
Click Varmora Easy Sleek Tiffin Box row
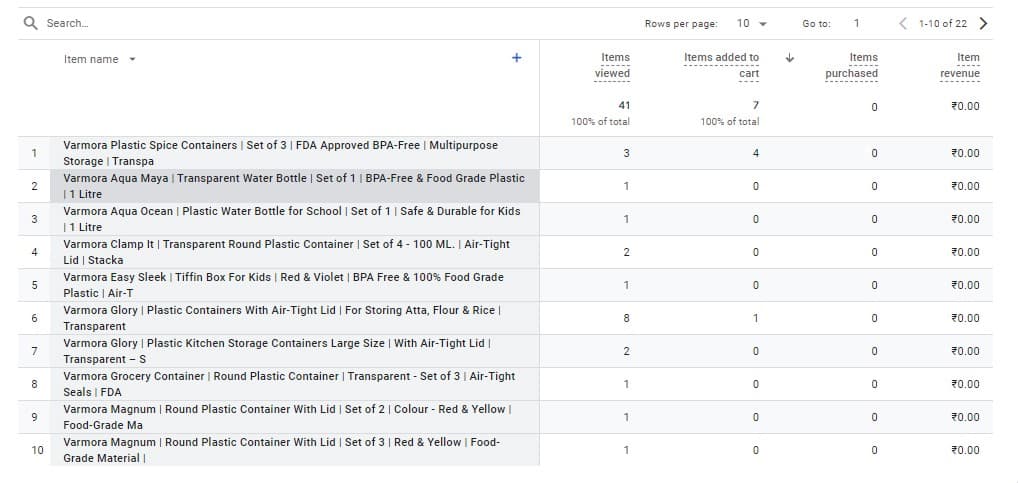point(283,285)
